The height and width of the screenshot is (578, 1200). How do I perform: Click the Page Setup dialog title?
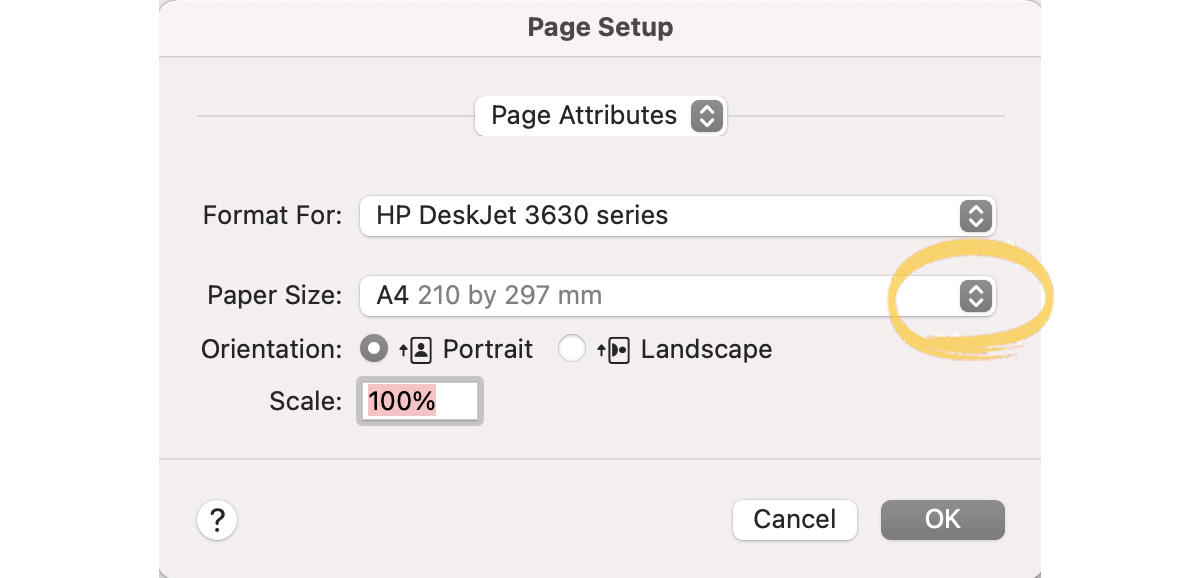click(x=600, y=27)
